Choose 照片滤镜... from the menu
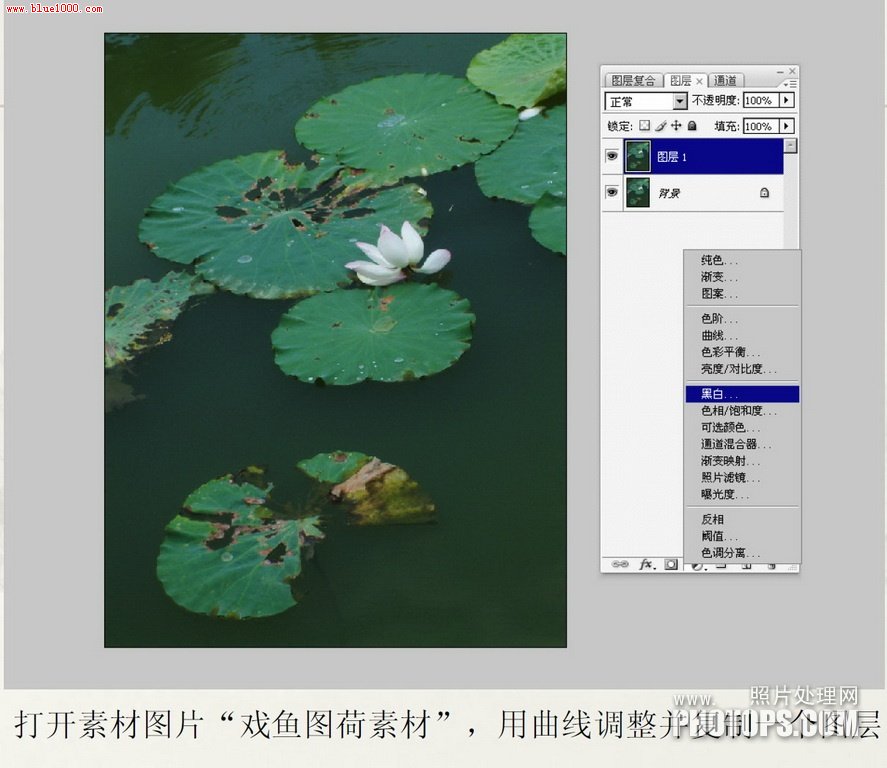Image resolution: width=887 pixels, height=768 pixels. [x=742, y=478]
